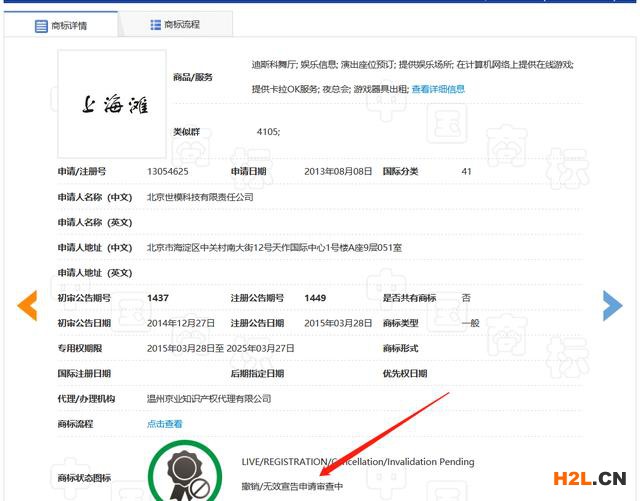
Task: Click the similar group code 4105
Action: pyautogui.click(x=267, y=132)
